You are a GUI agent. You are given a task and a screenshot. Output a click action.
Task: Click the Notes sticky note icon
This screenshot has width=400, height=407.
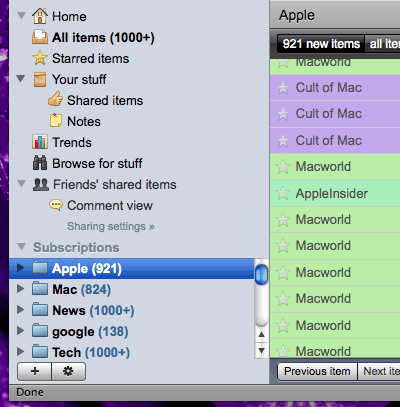click(56, 120)
